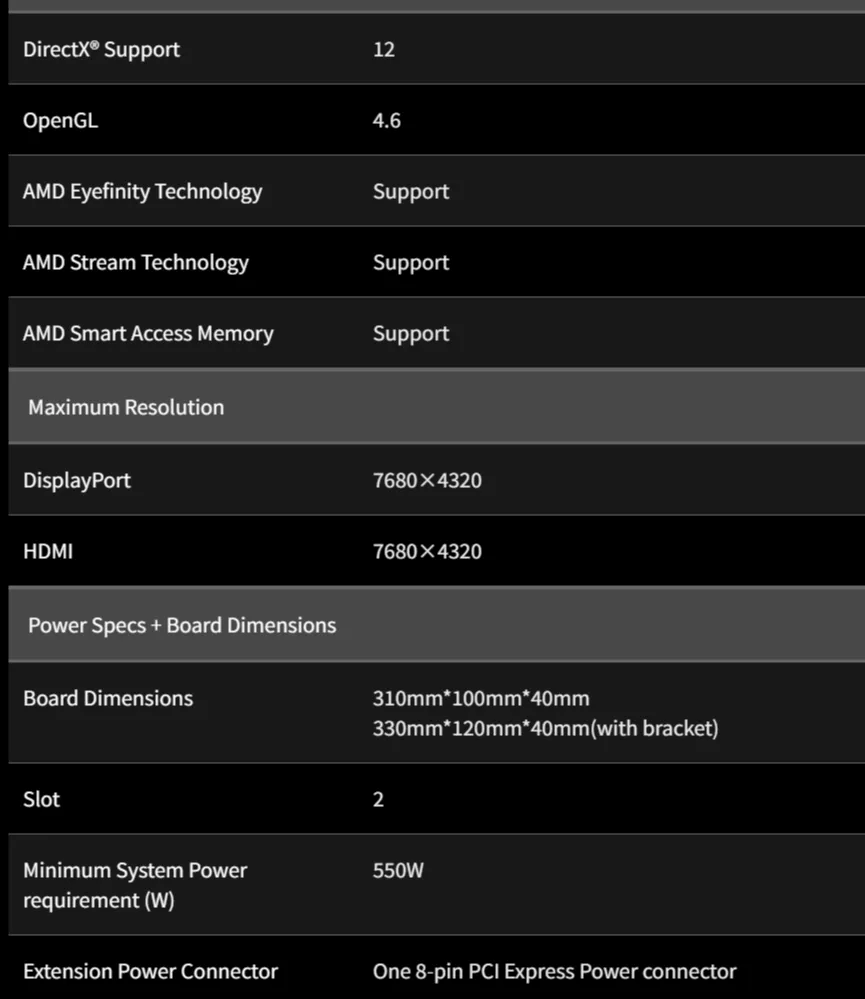The width and height of the screenshot is (865, 999).
Task: Click Support value for Smart Access Memory
Action: click(411, 334)
